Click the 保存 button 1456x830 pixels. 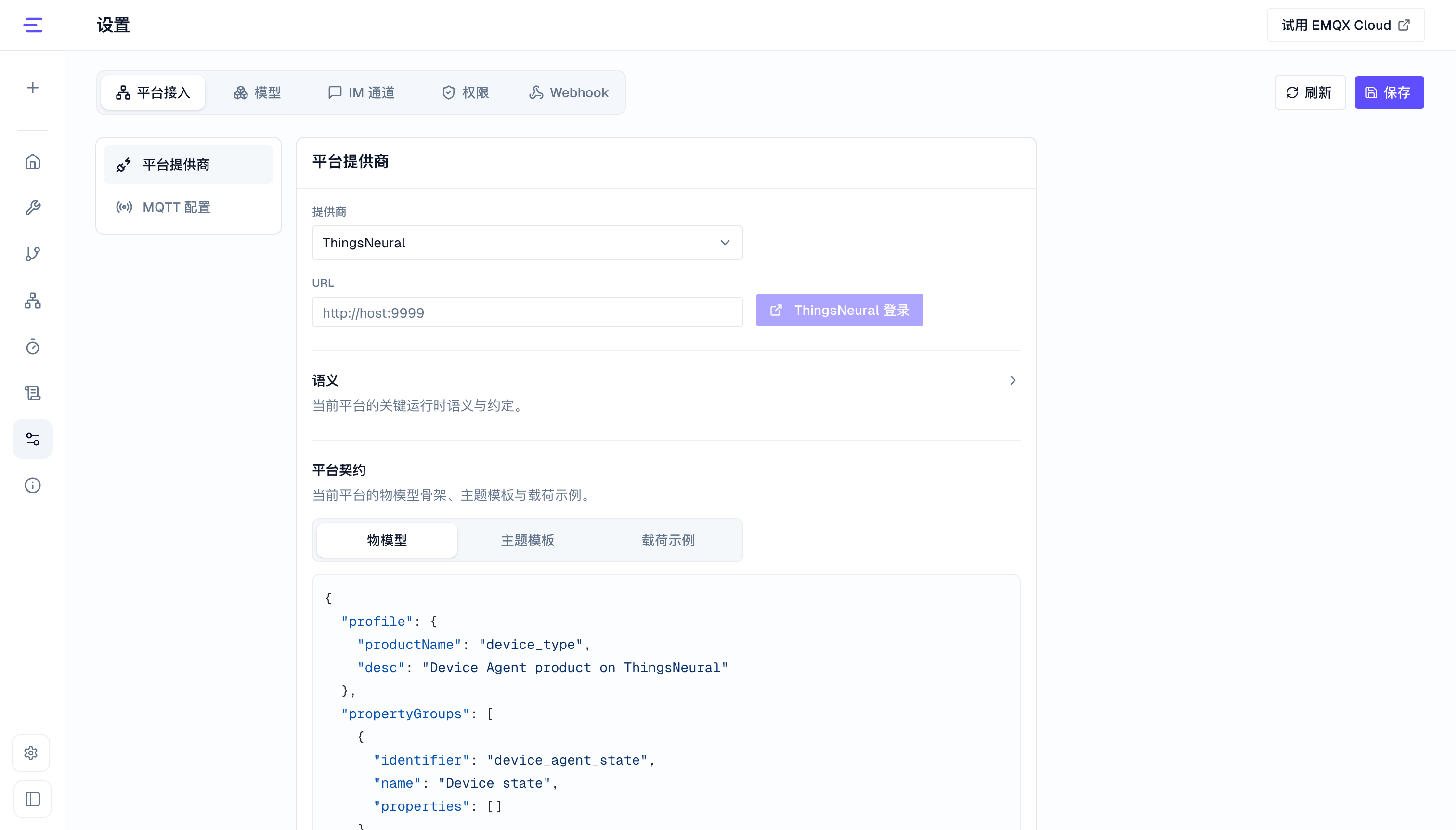tap(1389, 92)
